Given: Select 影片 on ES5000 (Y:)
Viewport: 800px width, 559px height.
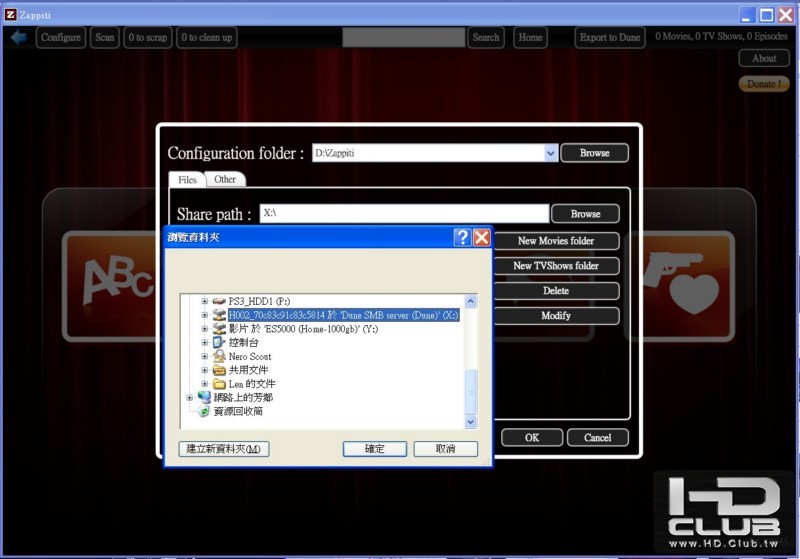Looking at the screenshot, I should point(303,329).
